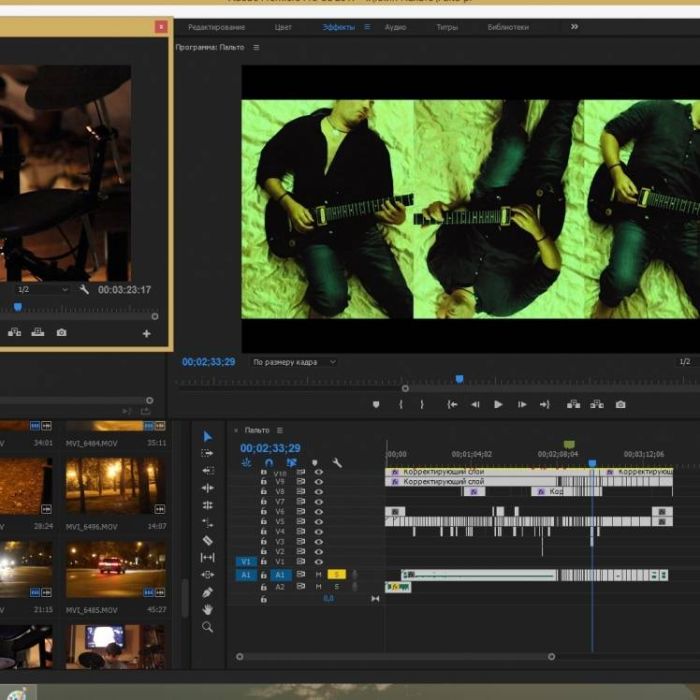Switch to the Аудио workspace tab
Image resolution: width=700 pixels, height=700 pixels.
394,27
